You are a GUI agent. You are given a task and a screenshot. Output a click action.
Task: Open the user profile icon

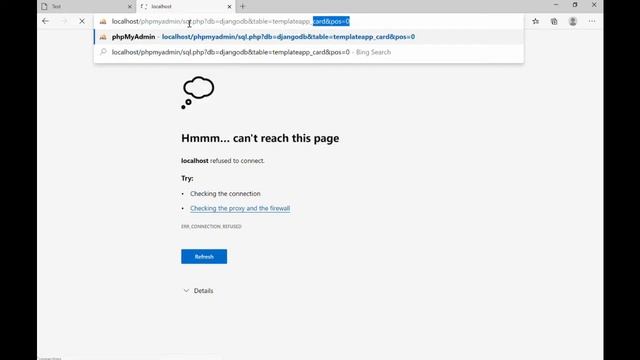click(x=573, y=21)
